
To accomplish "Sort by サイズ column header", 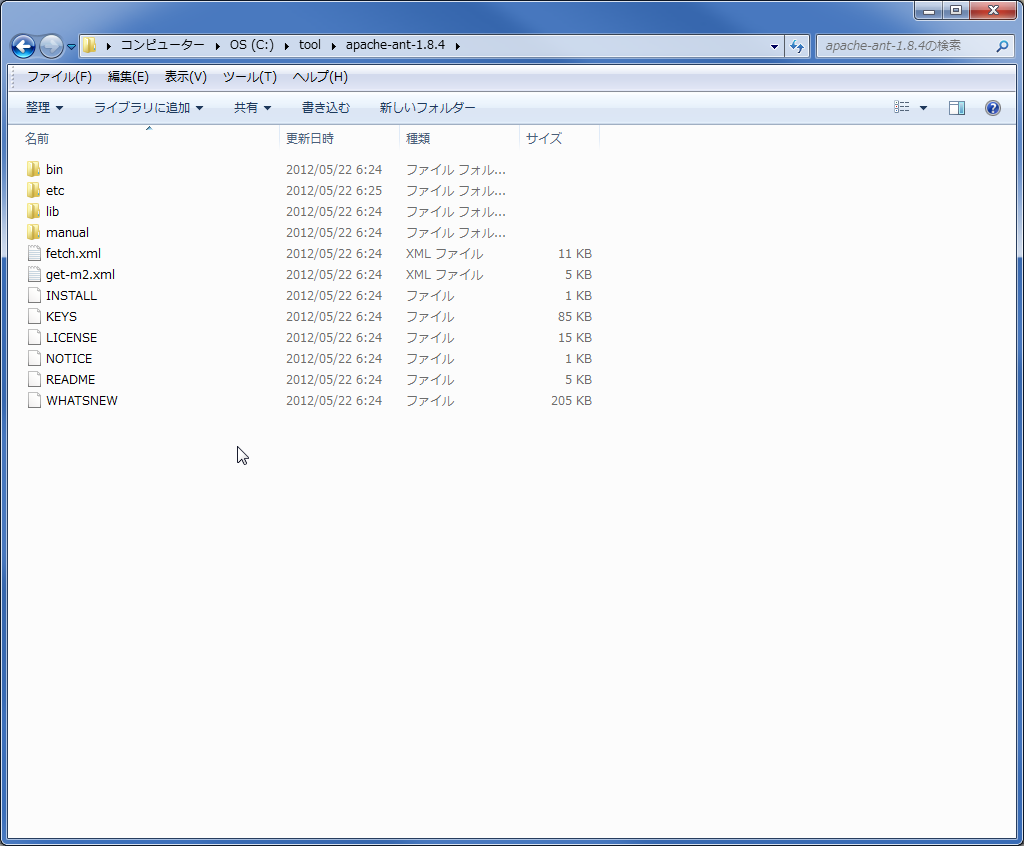I will pyautogui.click(x=559, y=138).
